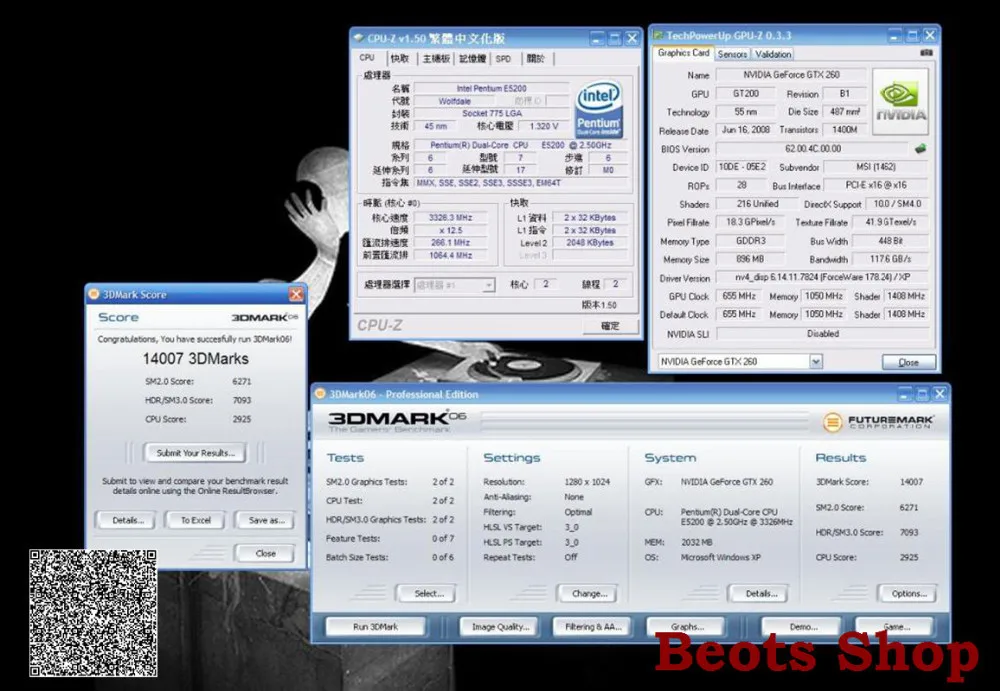Click the 3DMark06 Professional Edition title icon
The height and width of the screenshot is (691, 1000).
coord(320,394)
